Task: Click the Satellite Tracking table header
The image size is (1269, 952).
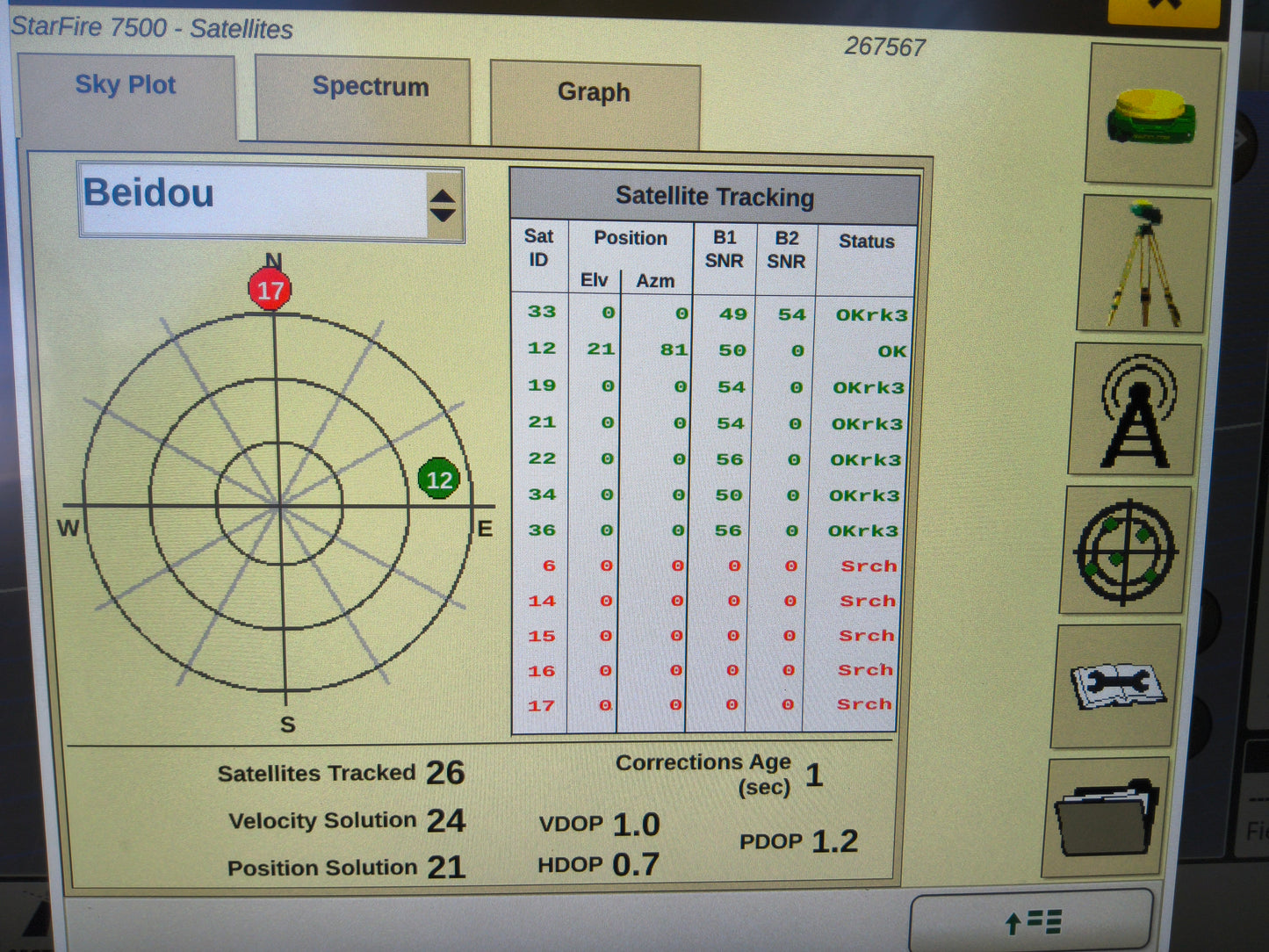Action: click(715, 196)
